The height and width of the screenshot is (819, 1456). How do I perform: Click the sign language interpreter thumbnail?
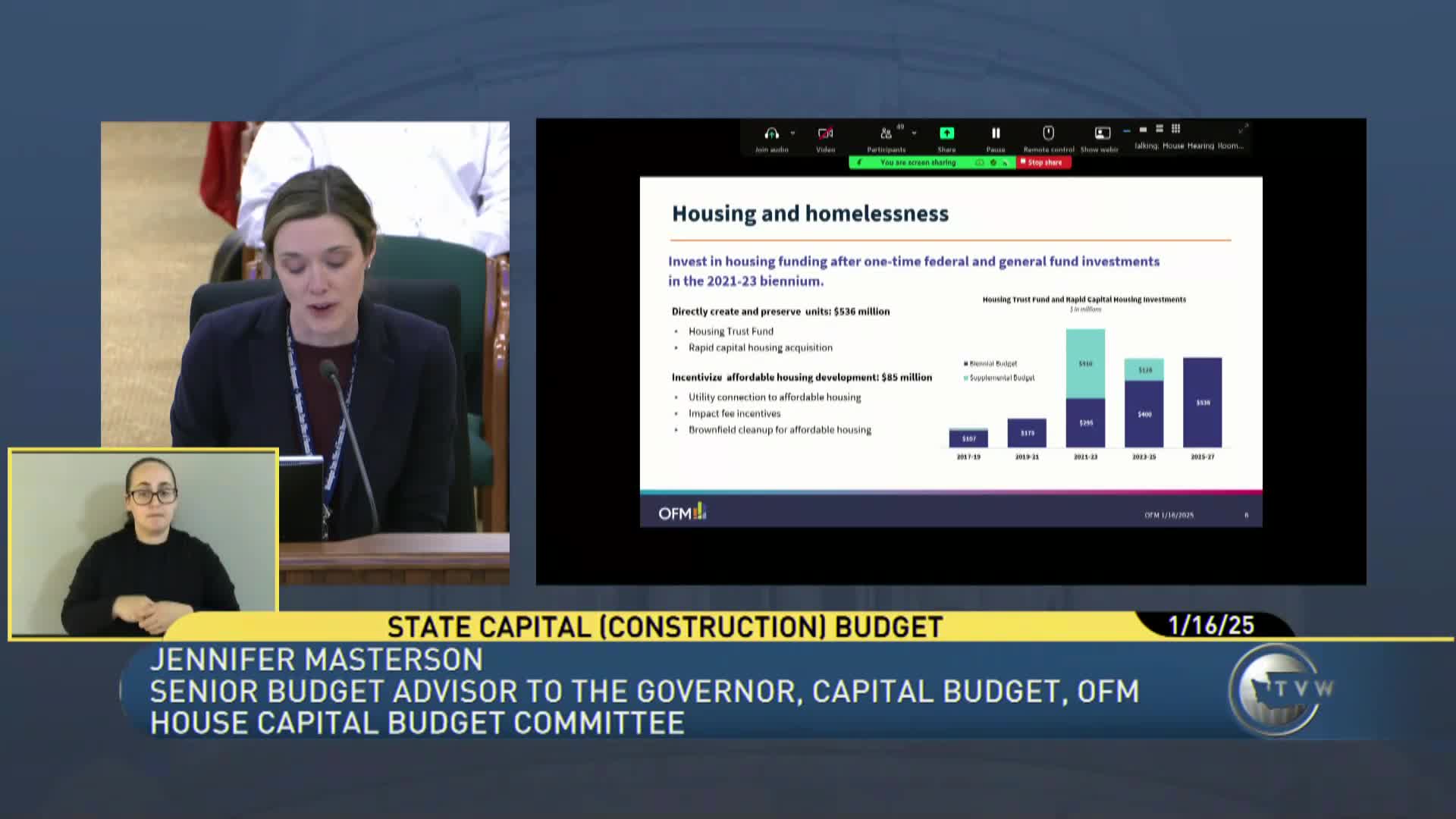click(x=143, y=543)
